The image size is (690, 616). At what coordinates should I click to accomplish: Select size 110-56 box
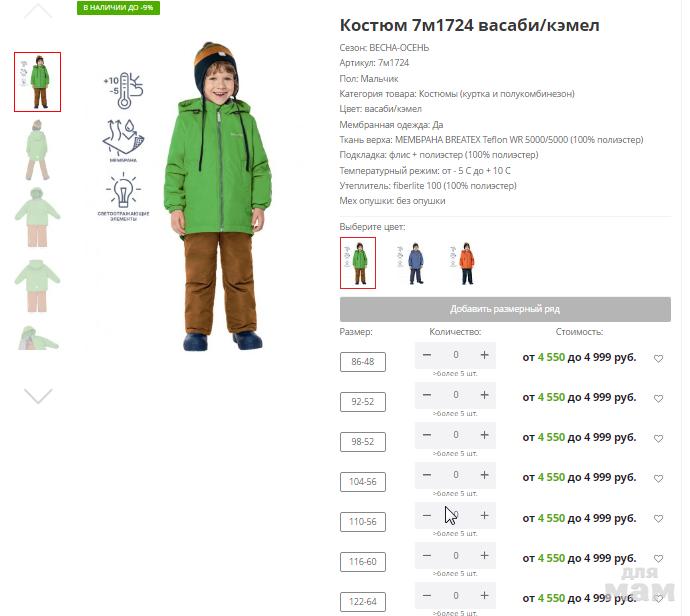coord(363,521)
